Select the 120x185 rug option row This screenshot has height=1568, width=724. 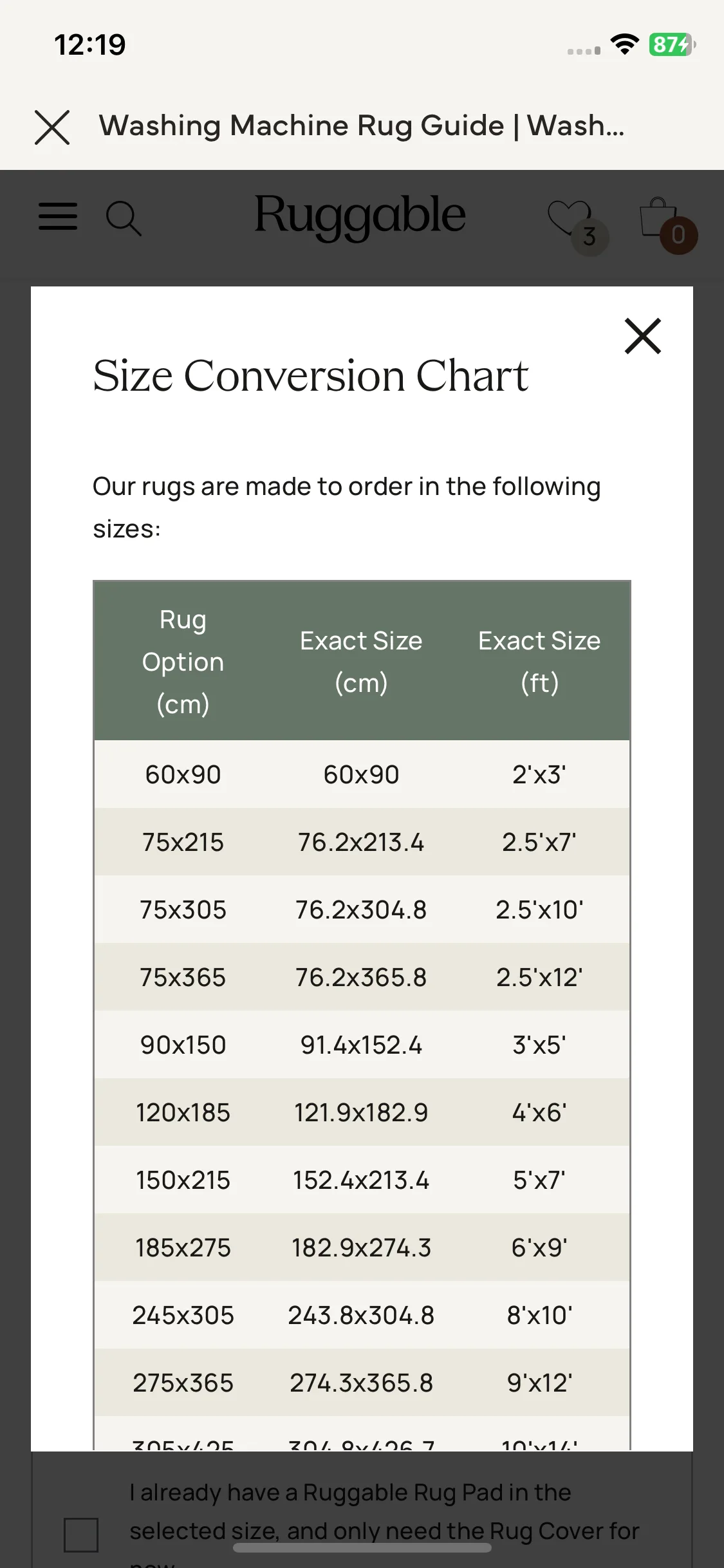pos(362,1112)
